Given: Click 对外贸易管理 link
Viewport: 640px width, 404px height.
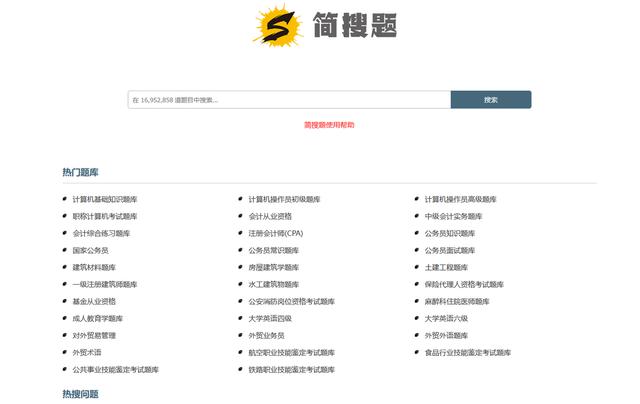Looking at the screenshot, I should coord(94,335).
